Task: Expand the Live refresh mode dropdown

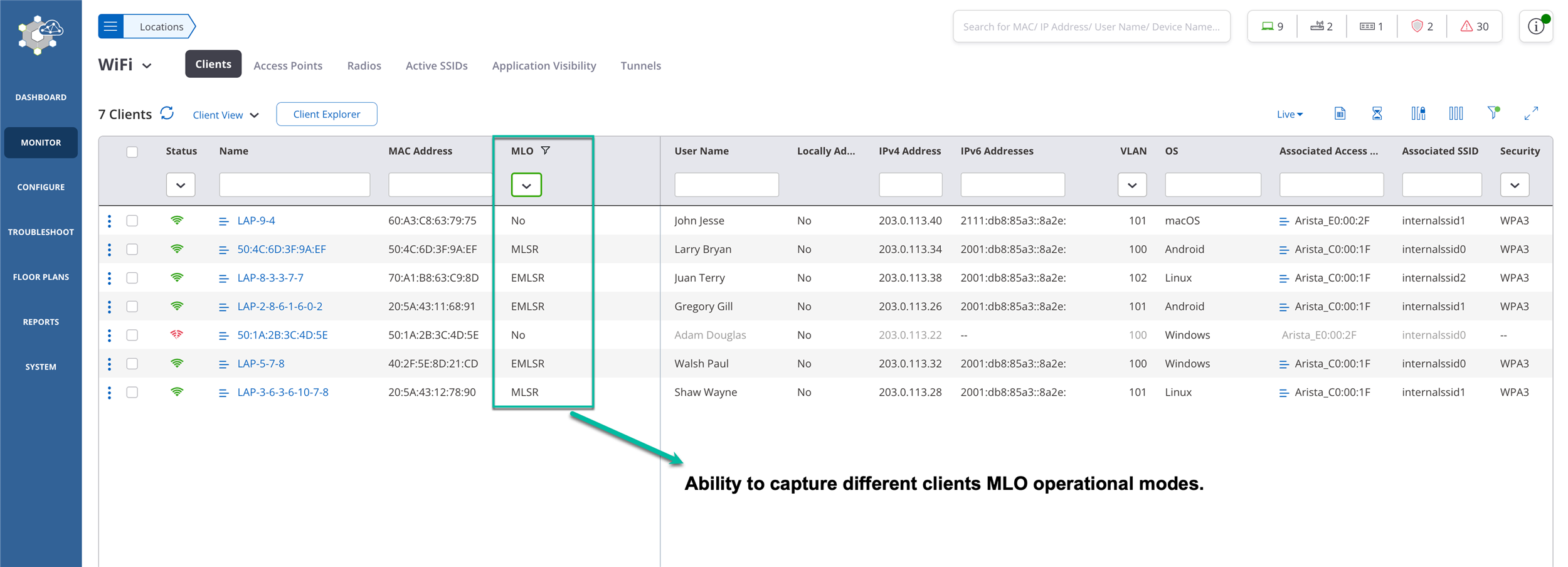Action: 1288,114
